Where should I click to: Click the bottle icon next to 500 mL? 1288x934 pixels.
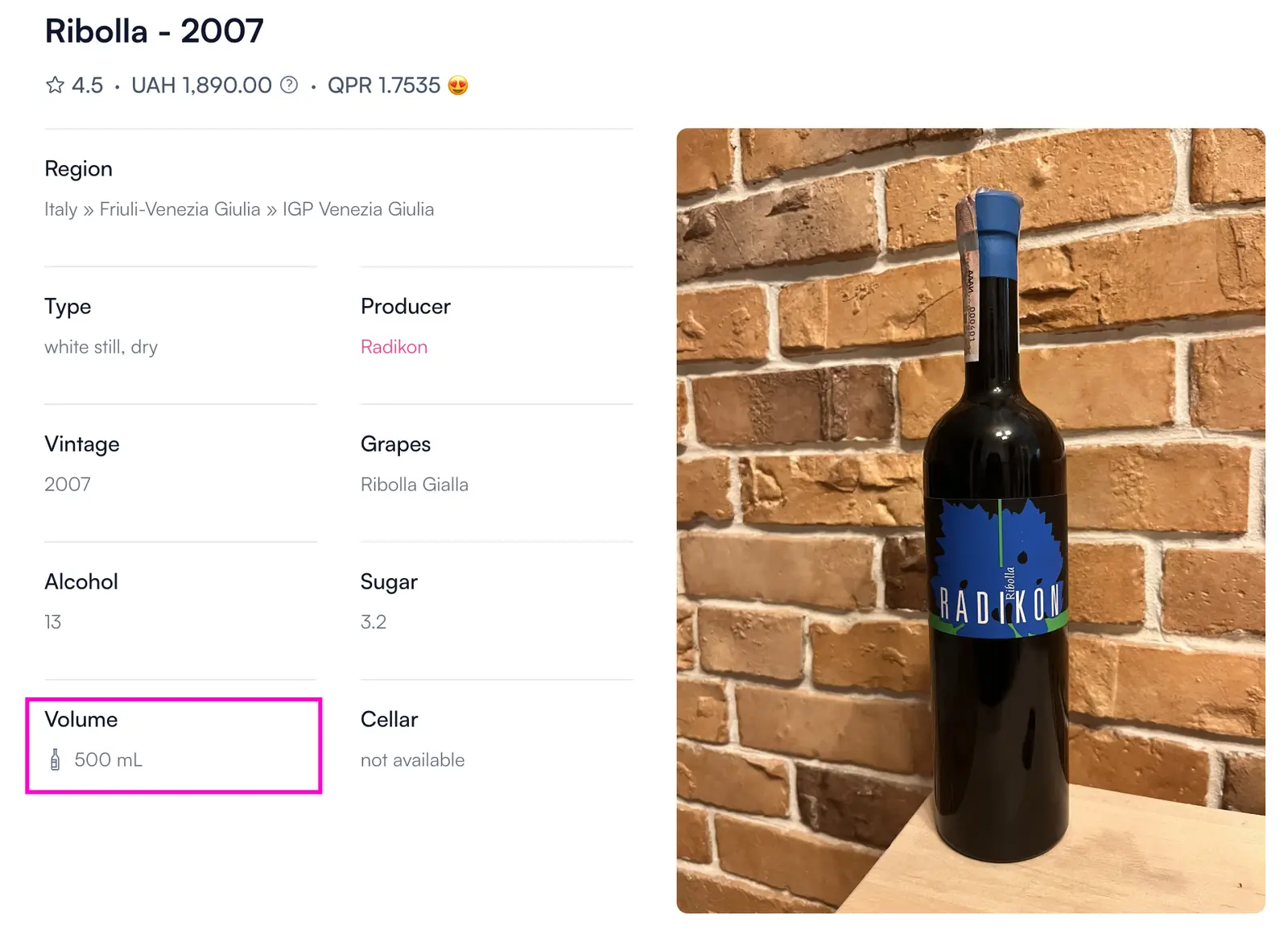[55, 759]
